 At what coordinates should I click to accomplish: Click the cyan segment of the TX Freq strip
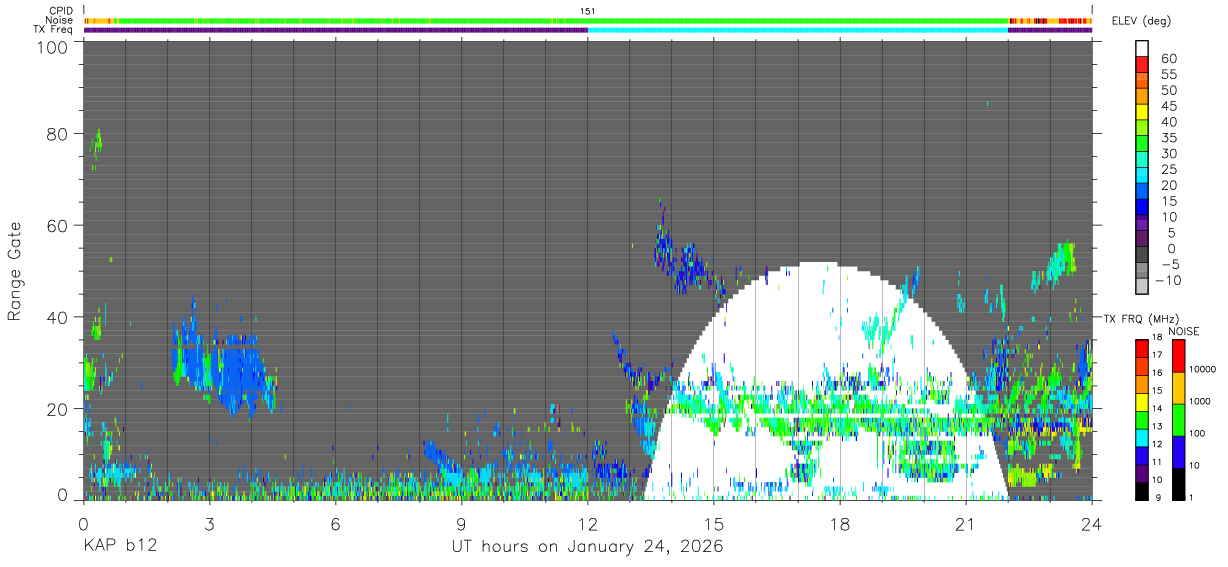797,30
